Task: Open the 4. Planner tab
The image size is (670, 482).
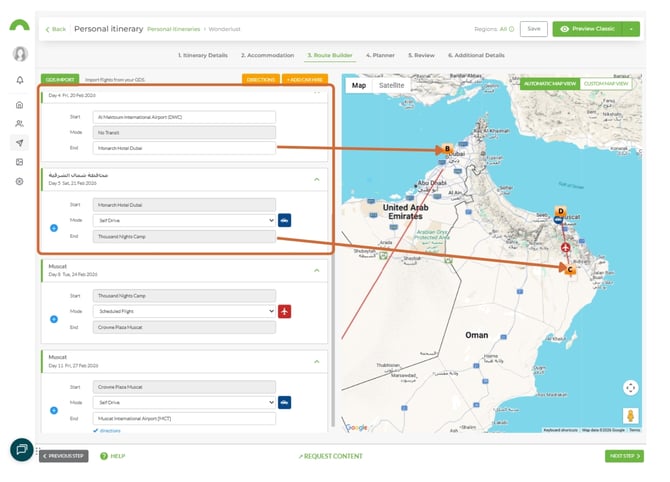Action: 380,55
